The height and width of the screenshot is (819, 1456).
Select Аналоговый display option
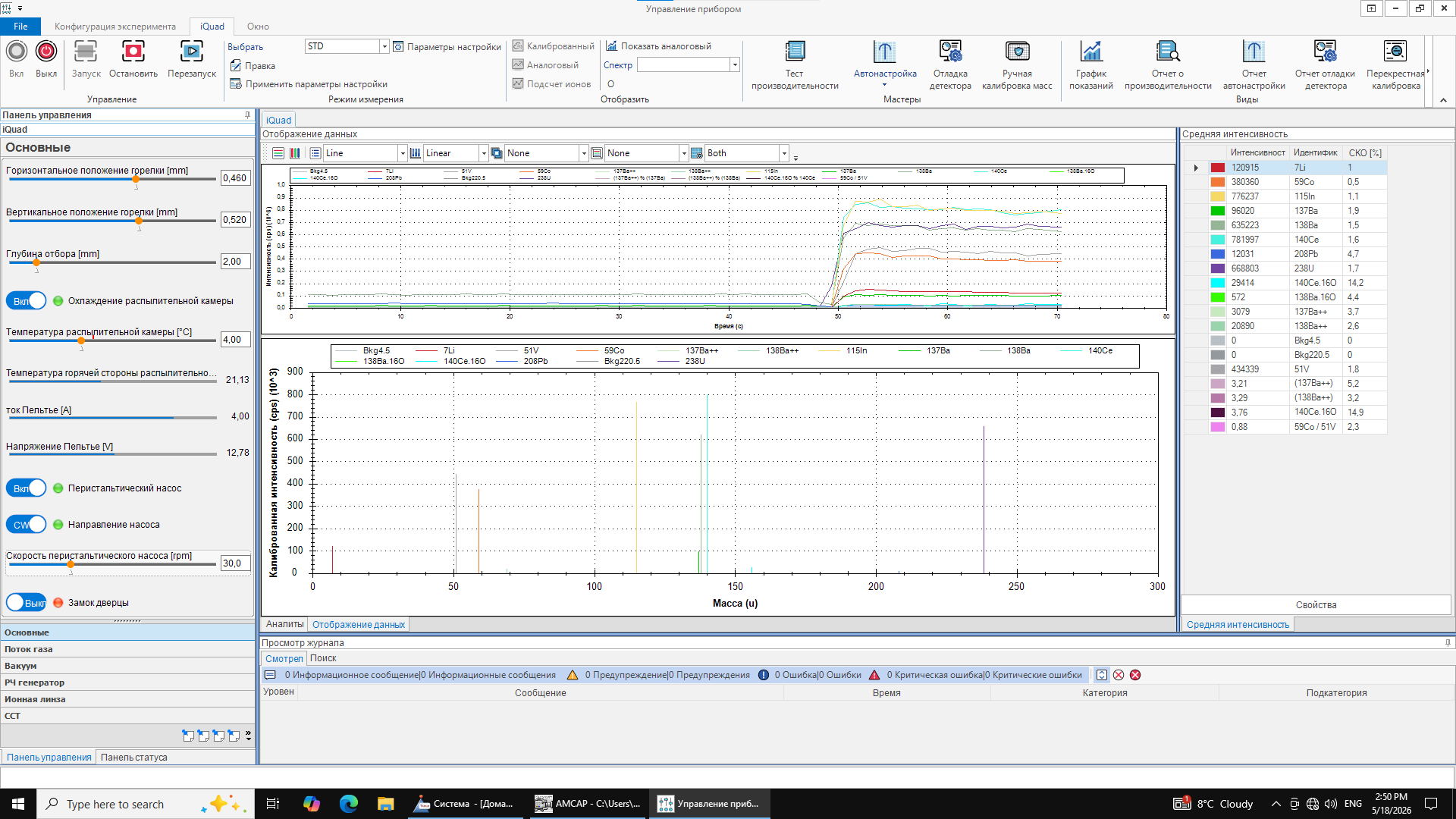click(x=546, y=65)
